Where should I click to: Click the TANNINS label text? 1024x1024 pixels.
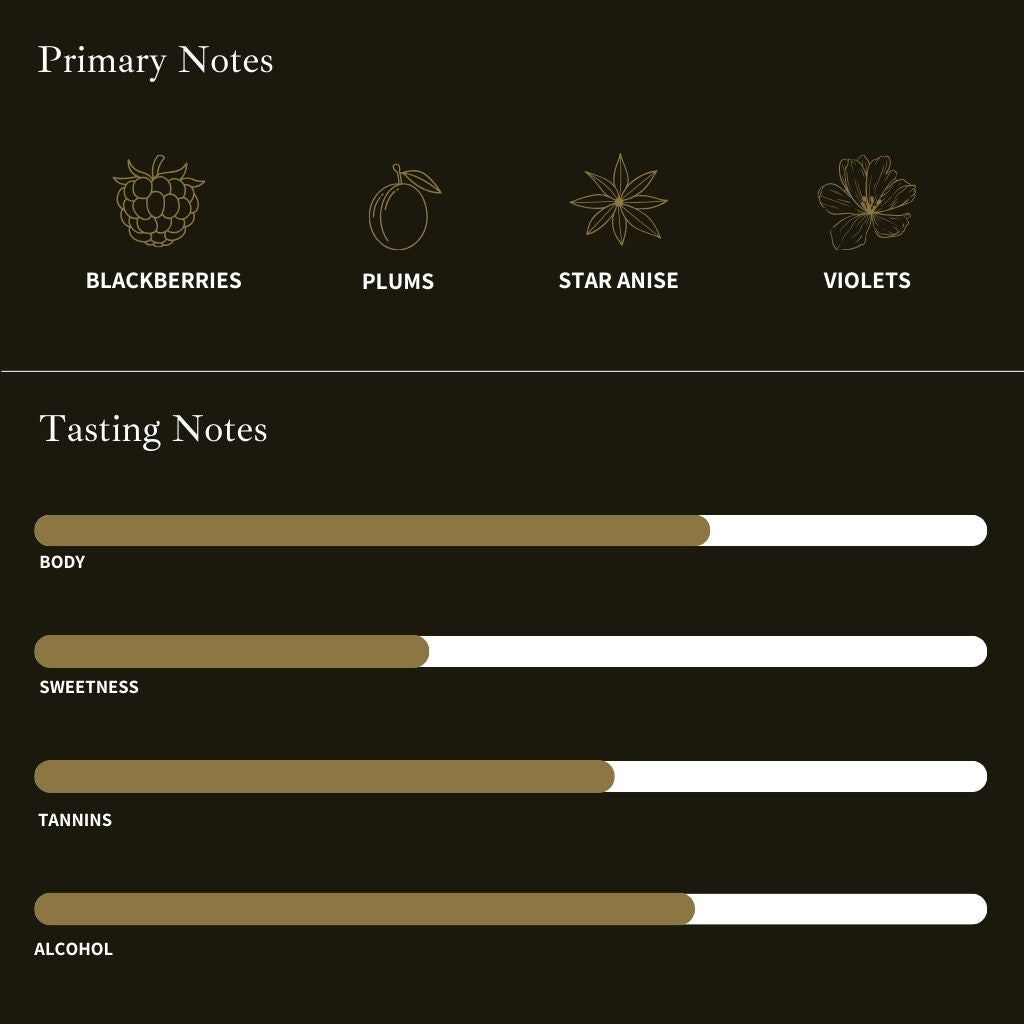point(75,820)
